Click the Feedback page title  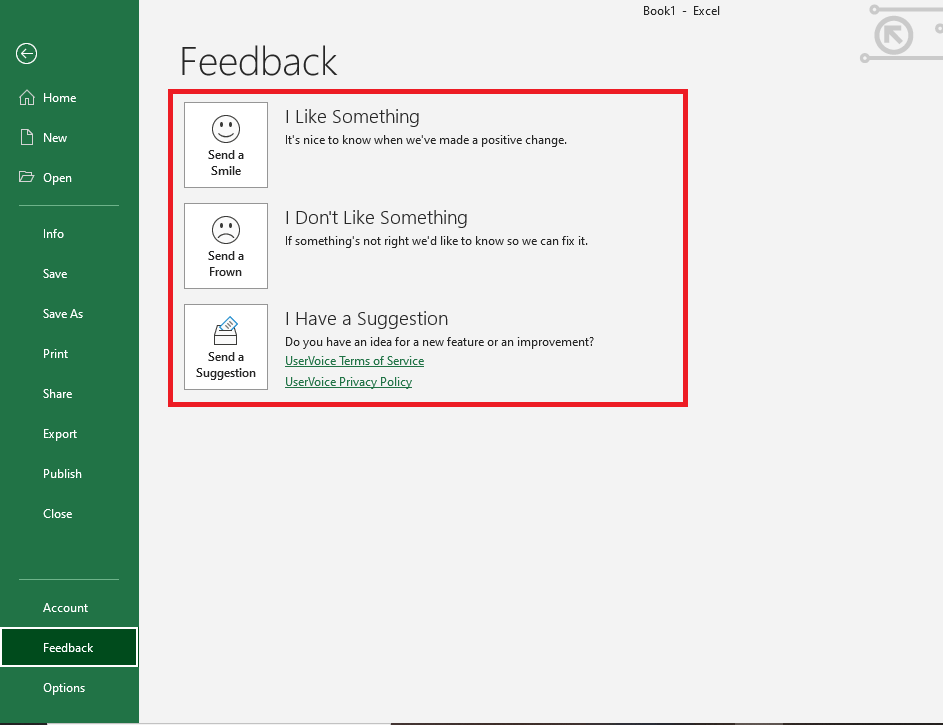point(259,61)
